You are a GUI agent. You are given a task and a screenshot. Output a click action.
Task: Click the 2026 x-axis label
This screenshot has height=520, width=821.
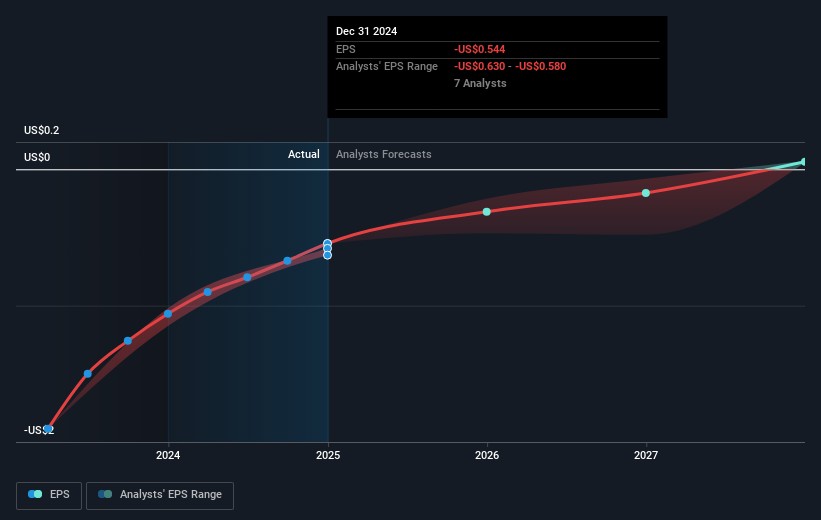pyautogui.click(x=487, y=456)
